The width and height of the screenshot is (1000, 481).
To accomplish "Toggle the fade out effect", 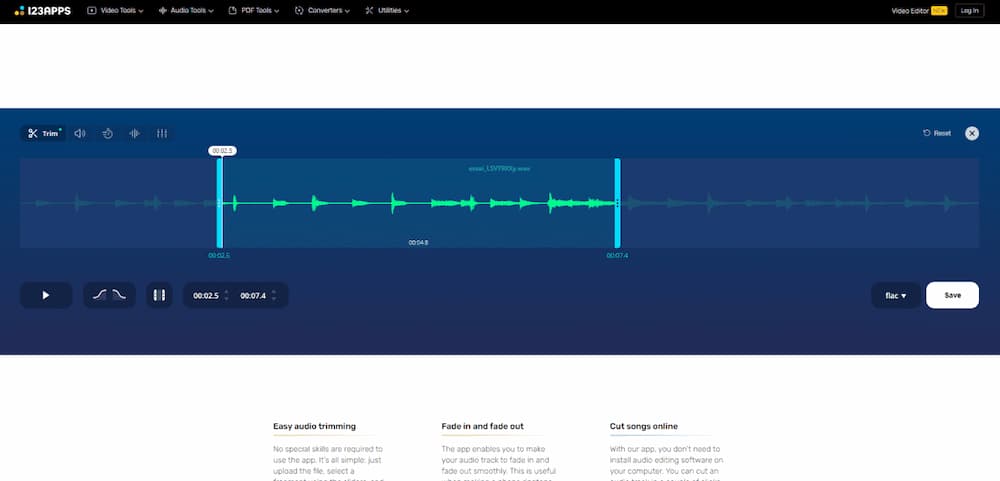I will [119, 295].
